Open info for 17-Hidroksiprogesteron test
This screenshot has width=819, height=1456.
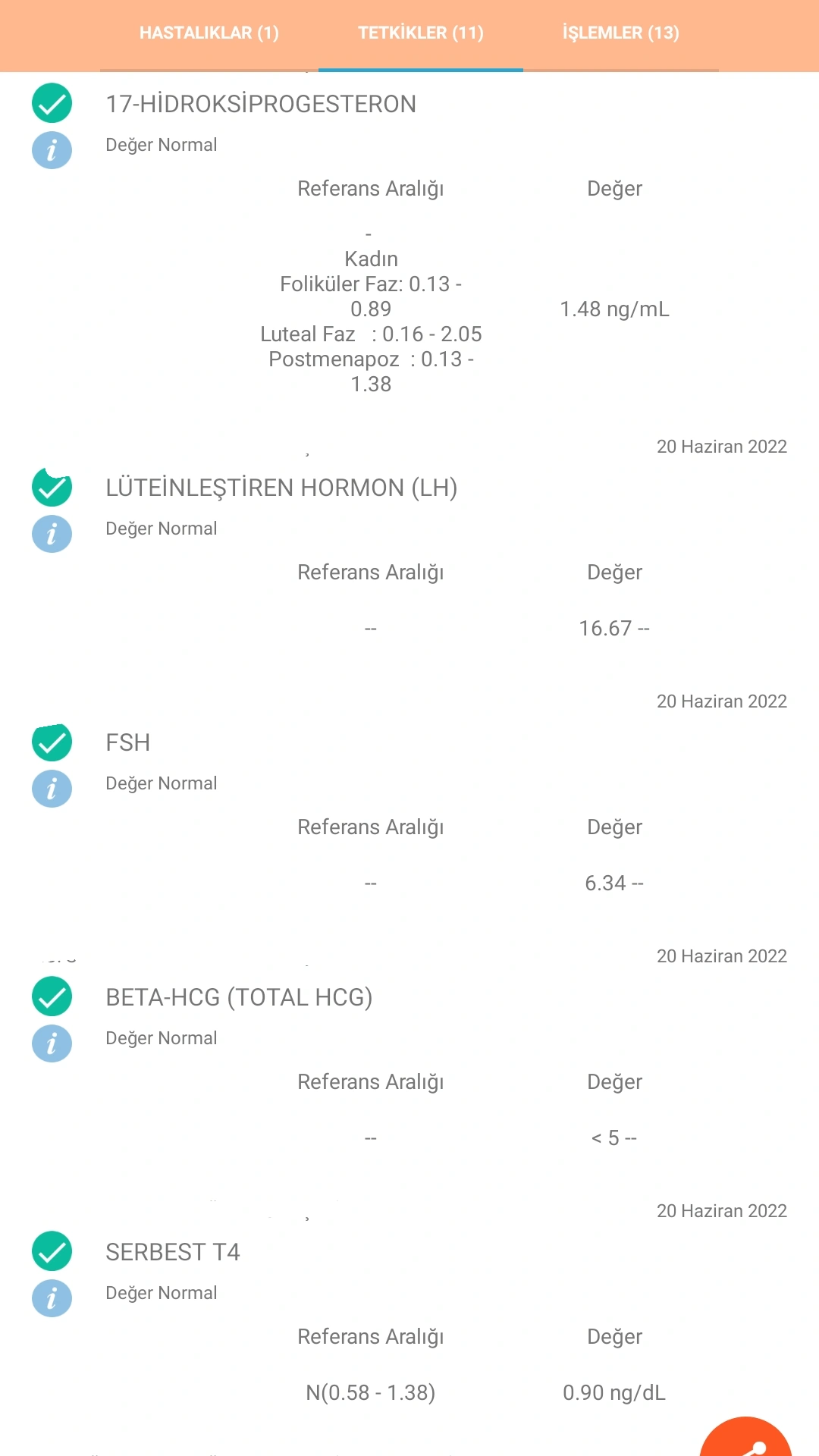coord(52,150)
